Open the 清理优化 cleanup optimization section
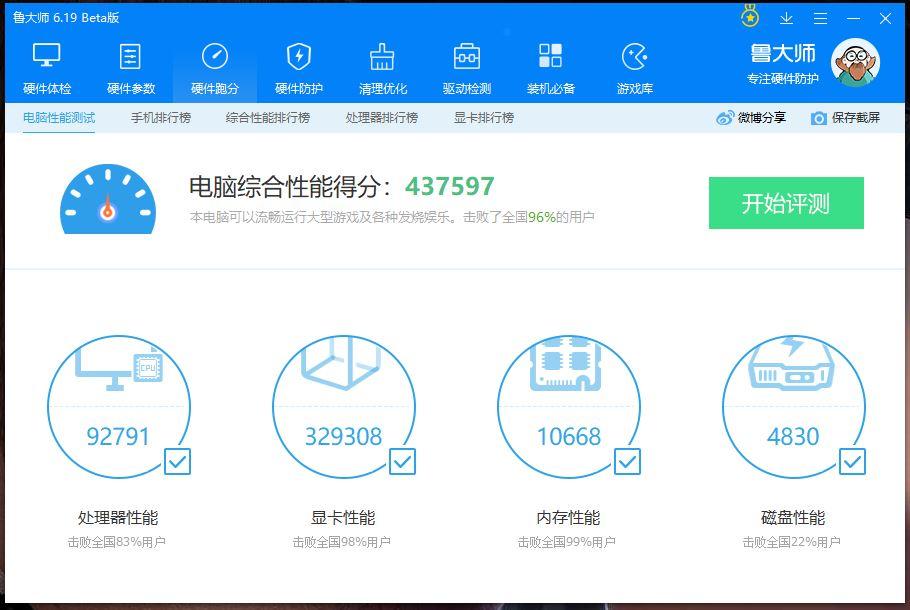Screen dimensions: 910x610 382,68
